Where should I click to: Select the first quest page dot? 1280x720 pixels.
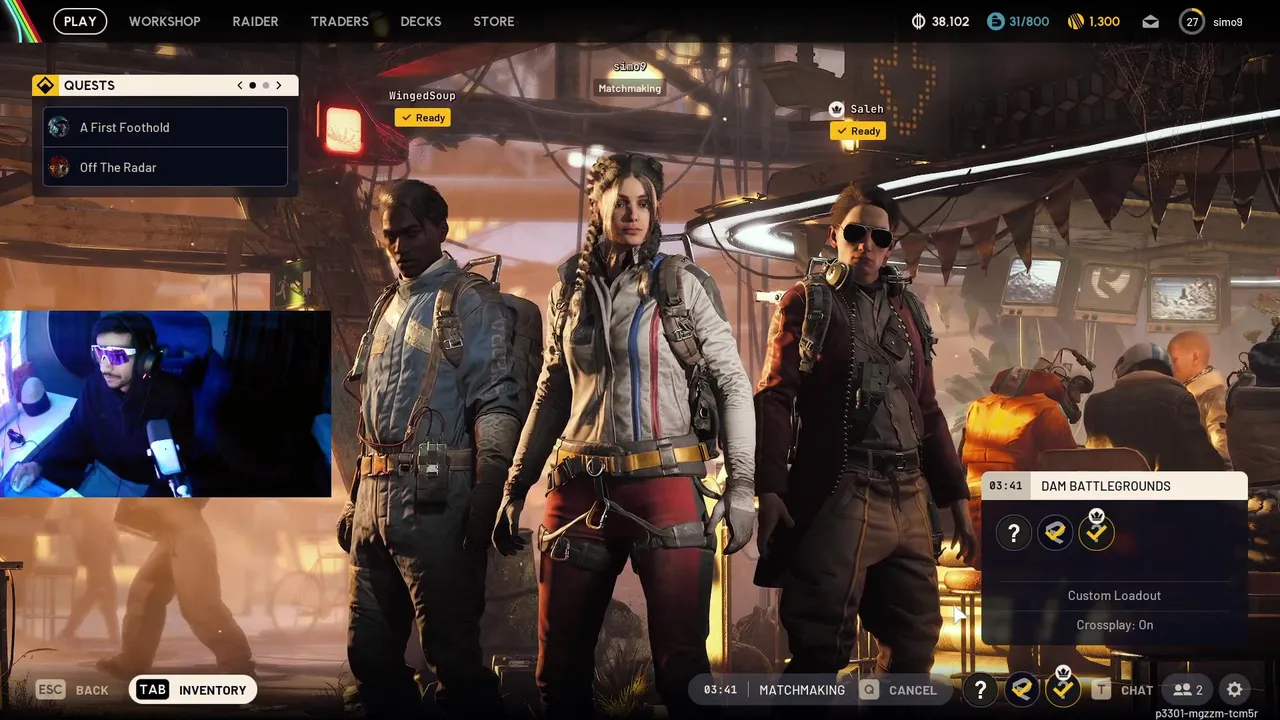[x=252, y=85]
